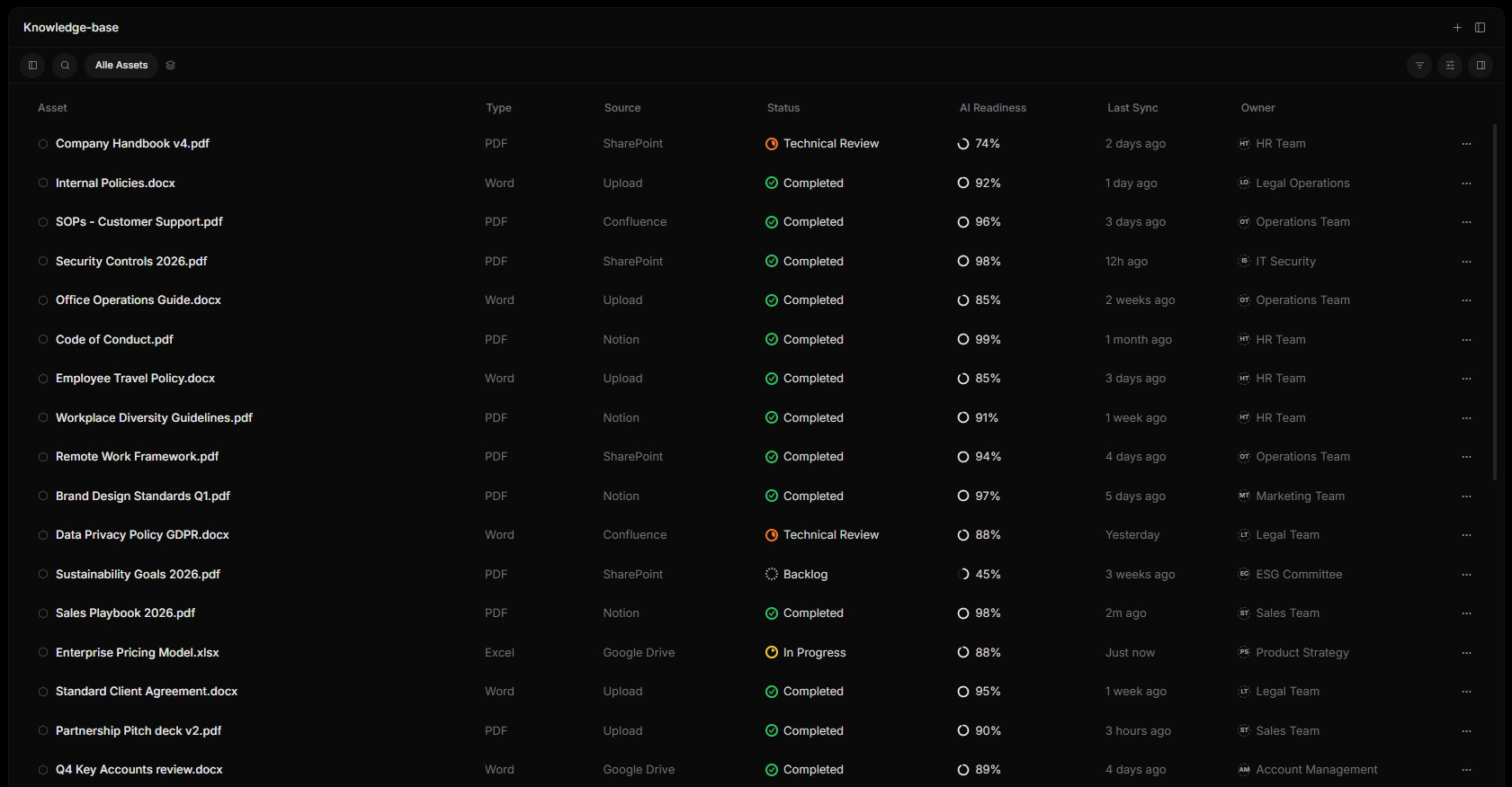Click the stacked layers icon beside Alle Assets
The image size is (1512, 787).
coord(170,66)
